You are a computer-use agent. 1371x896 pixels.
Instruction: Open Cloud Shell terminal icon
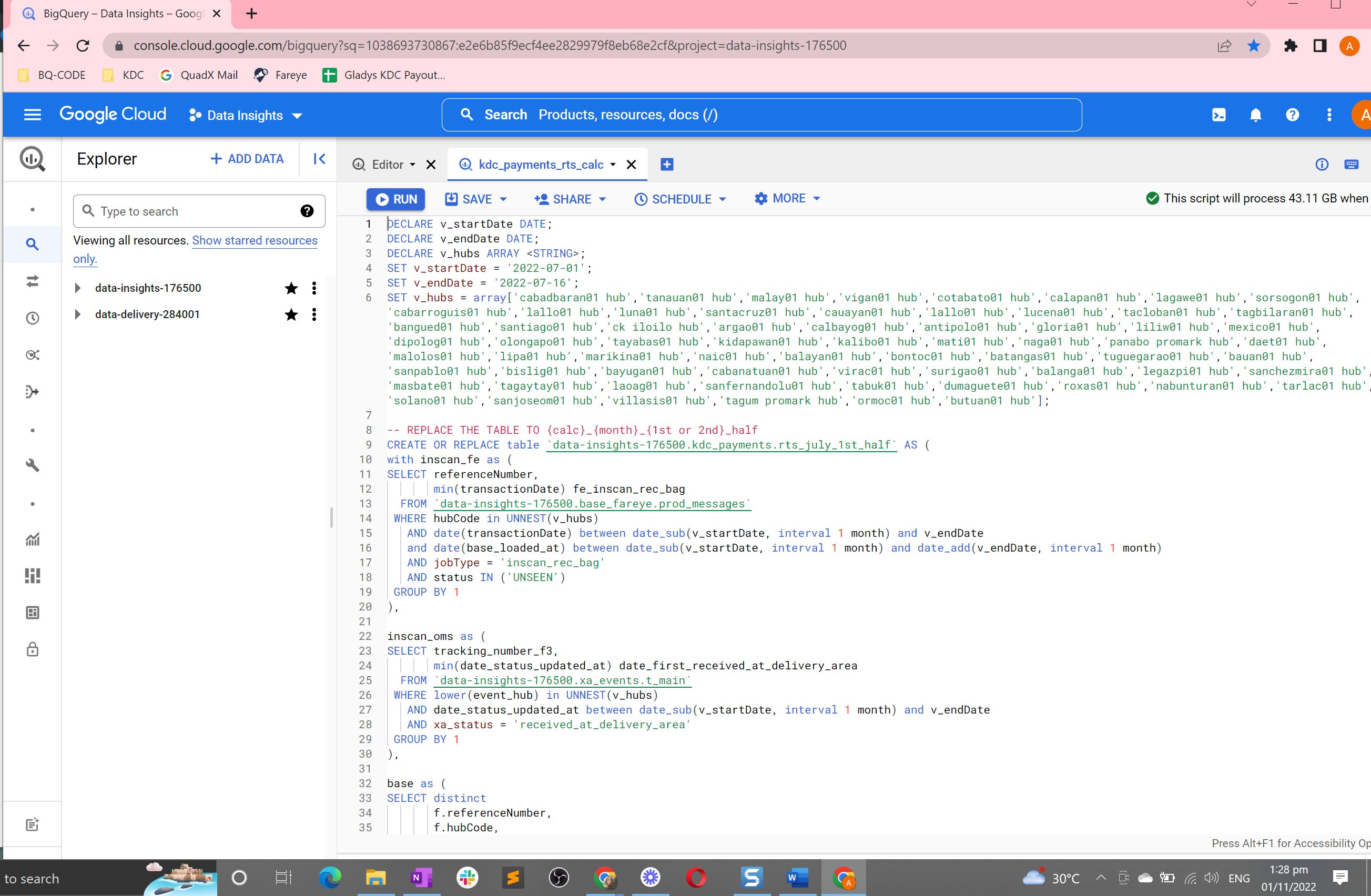pyautogui.click(x=1218, y=115)
